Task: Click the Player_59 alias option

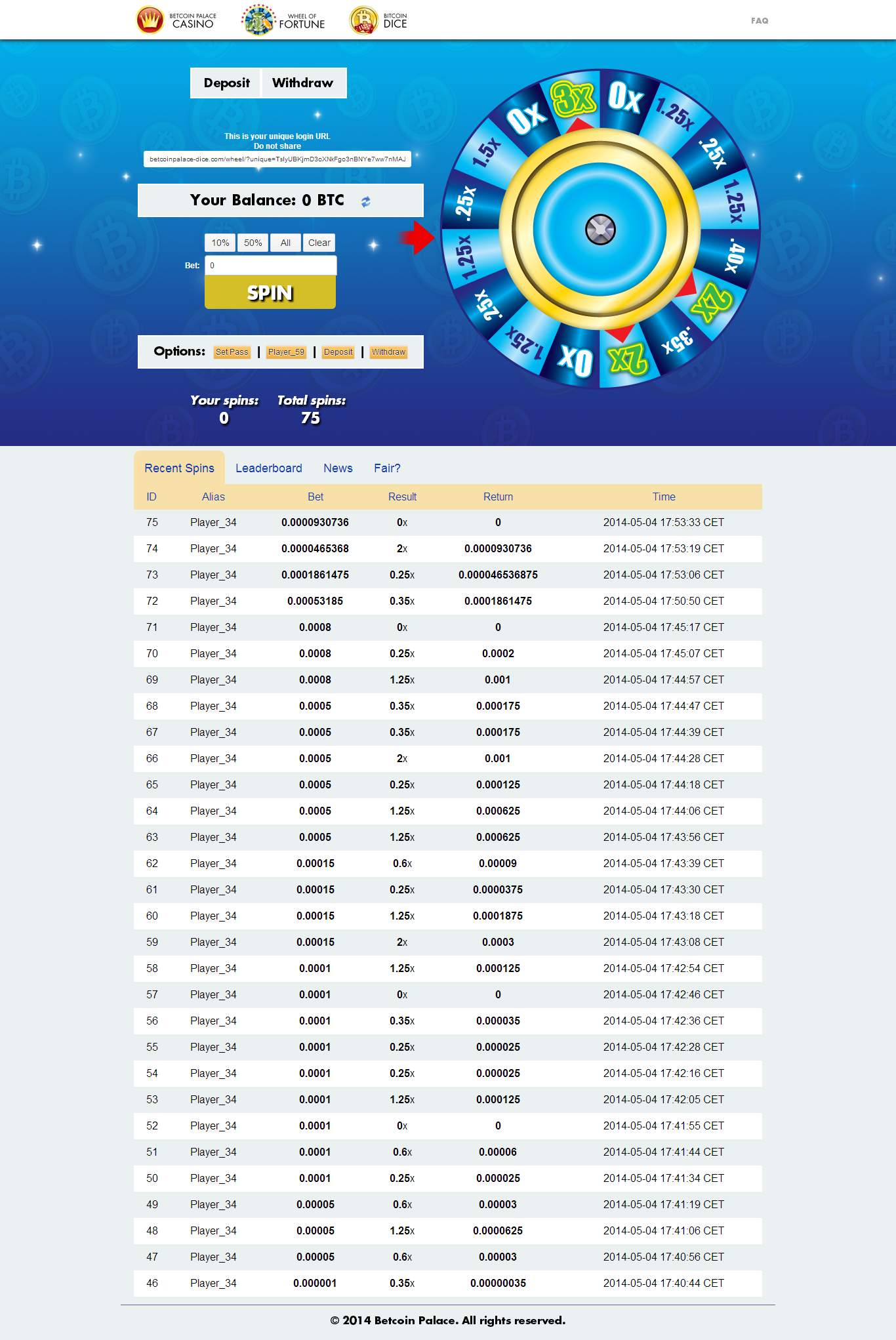Action: [x=286, y=352]
